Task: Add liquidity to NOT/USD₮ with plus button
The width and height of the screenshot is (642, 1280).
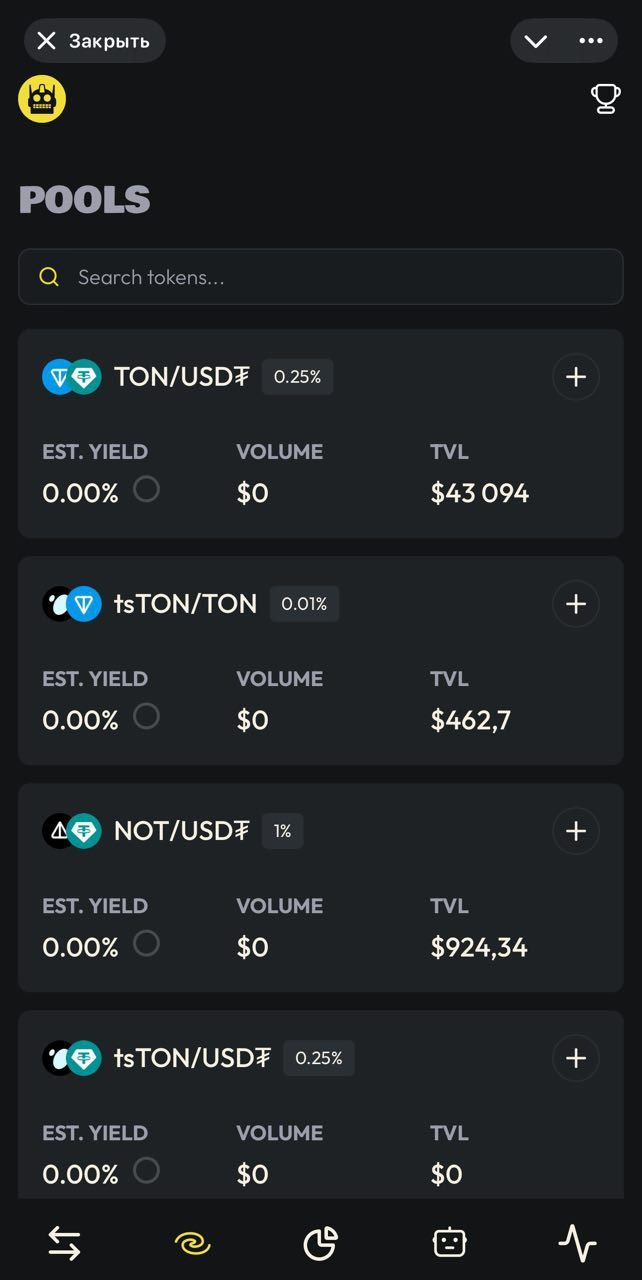Action: (x=576, y=831)
